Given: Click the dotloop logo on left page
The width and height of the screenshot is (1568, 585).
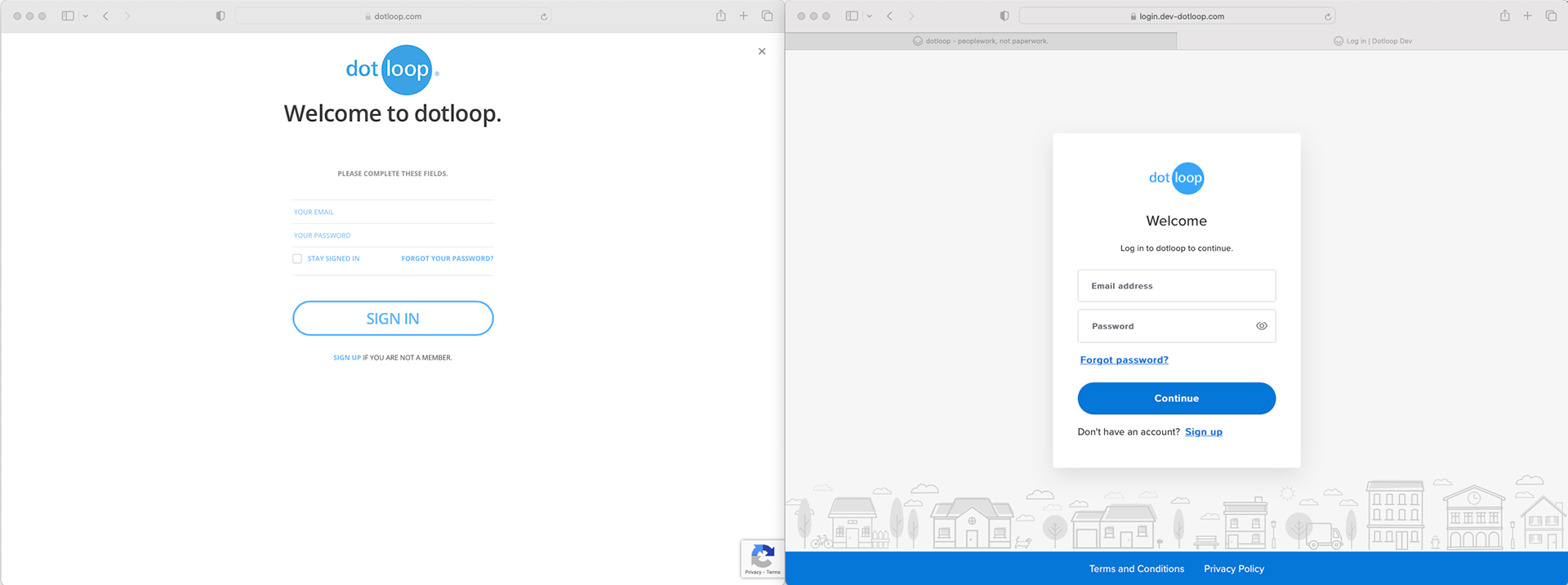Looking at the screenshot, I should (392, 69).
